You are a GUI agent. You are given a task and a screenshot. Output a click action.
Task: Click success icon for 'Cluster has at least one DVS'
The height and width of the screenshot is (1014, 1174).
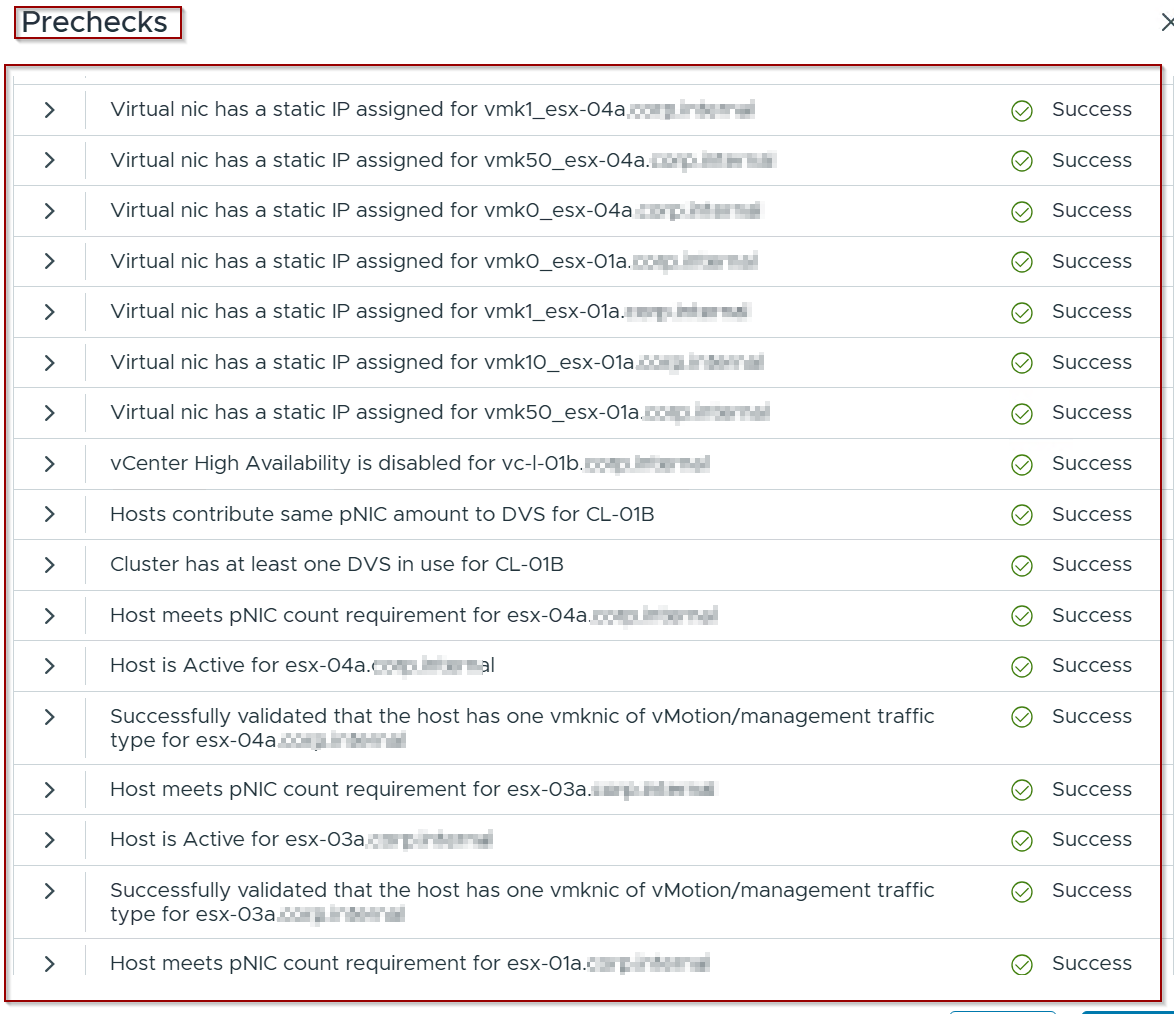[x=1021, y=565]
